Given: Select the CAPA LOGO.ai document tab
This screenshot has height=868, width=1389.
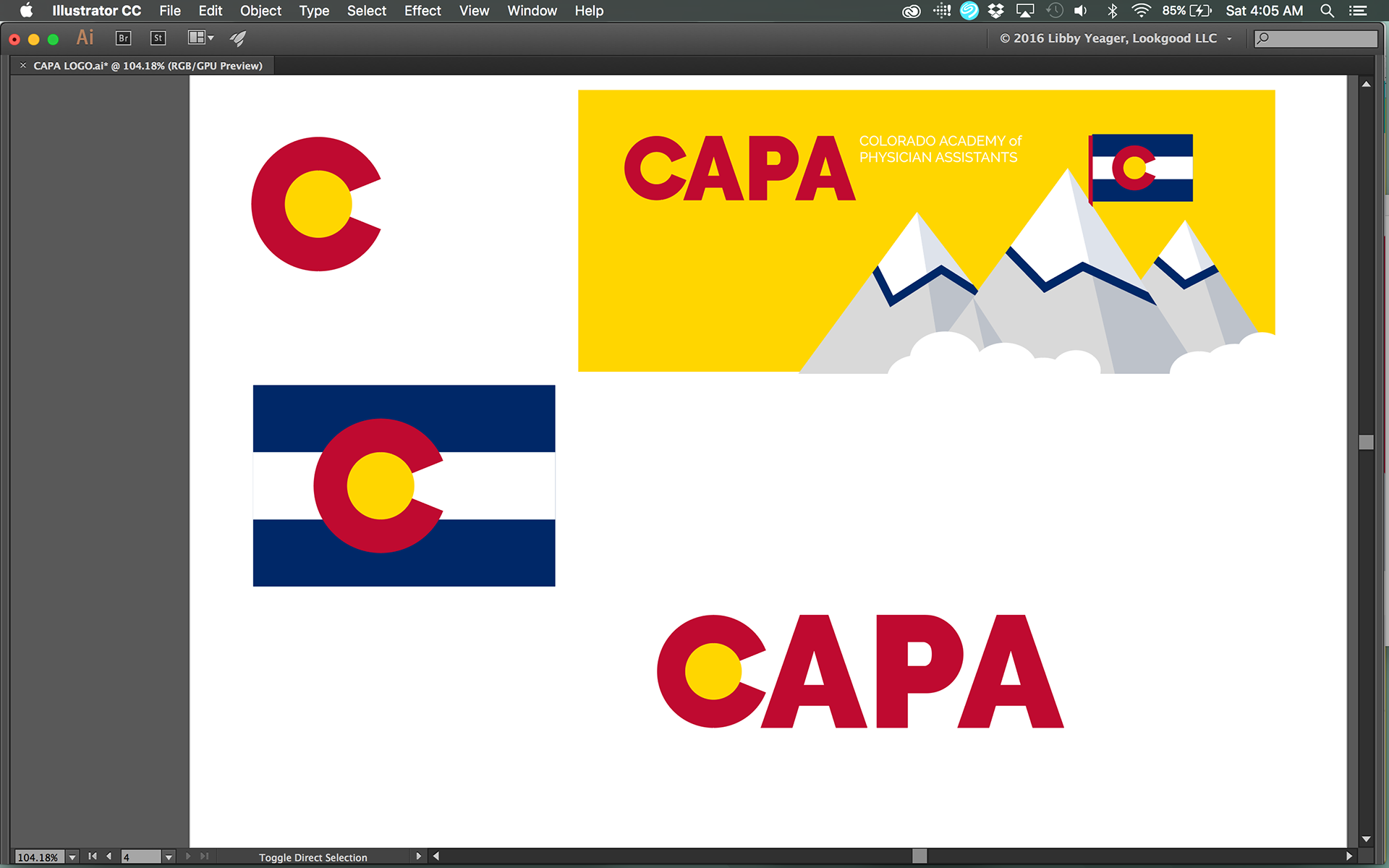Looking at the screenshot, I should click(148, 65).
